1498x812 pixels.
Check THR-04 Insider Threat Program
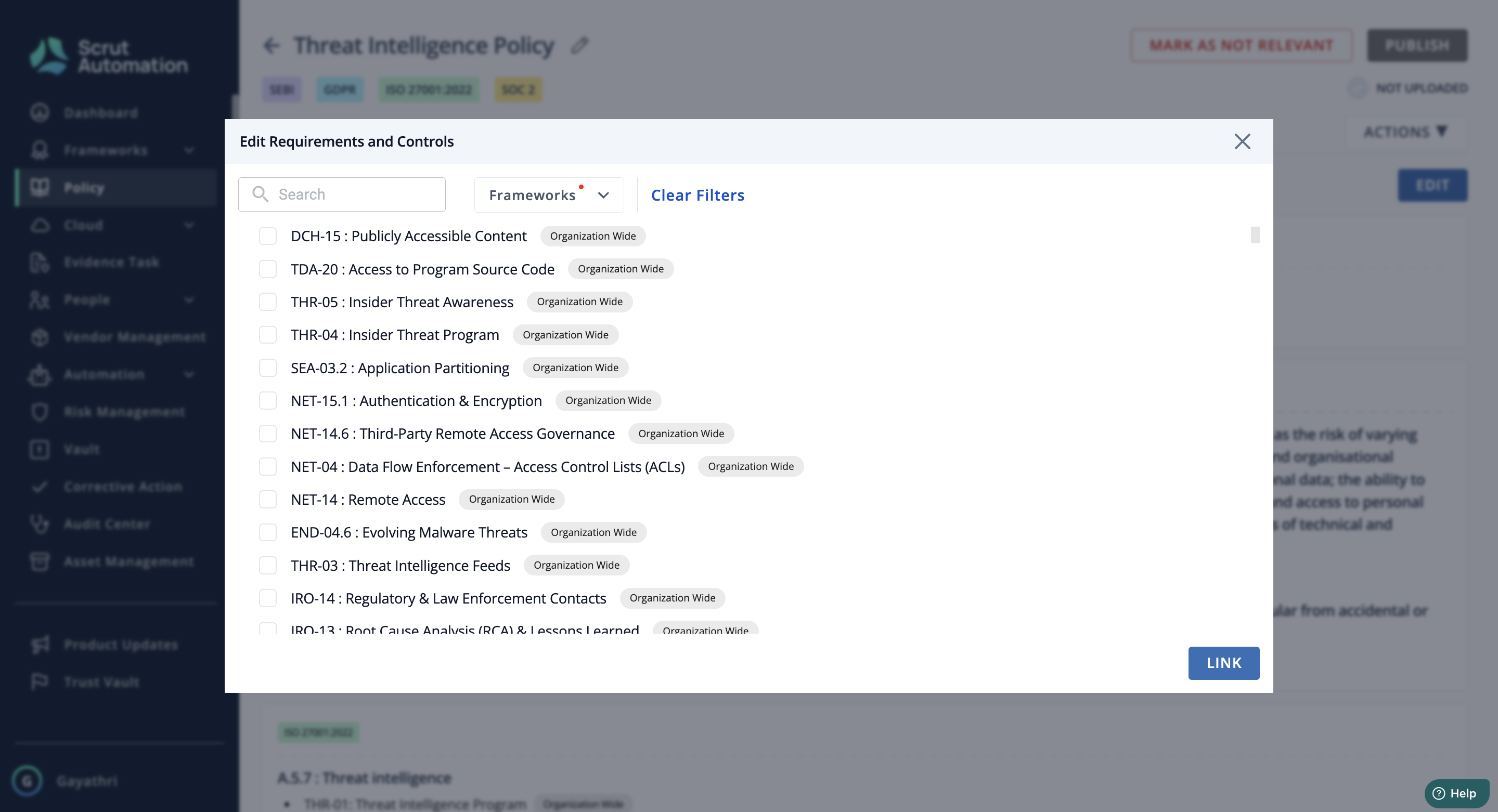[267, 335]
